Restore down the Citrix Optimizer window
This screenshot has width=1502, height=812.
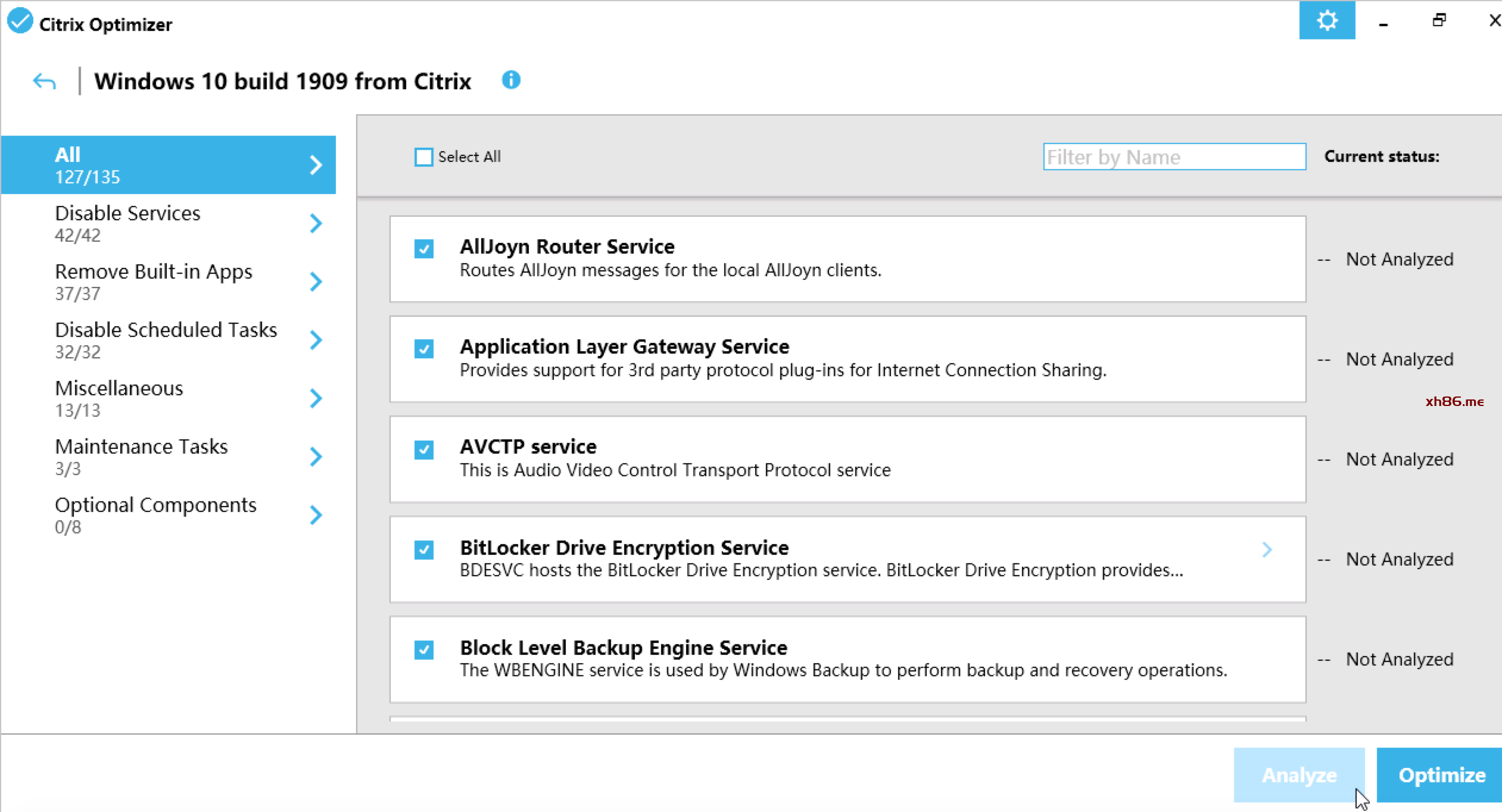[x=1439, y=20]
